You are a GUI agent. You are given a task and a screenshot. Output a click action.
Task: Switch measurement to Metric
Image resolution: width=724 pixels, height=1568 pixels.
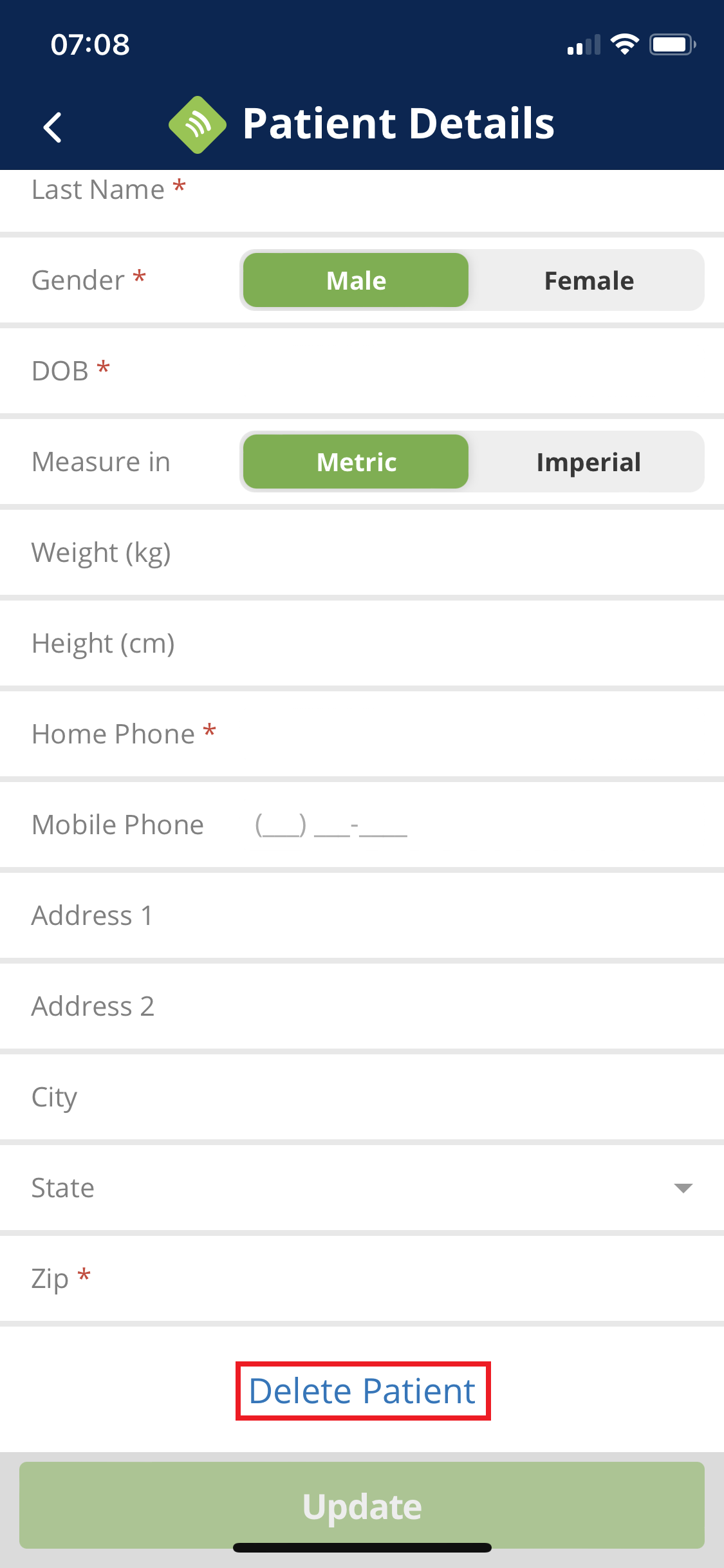[356, 462]
